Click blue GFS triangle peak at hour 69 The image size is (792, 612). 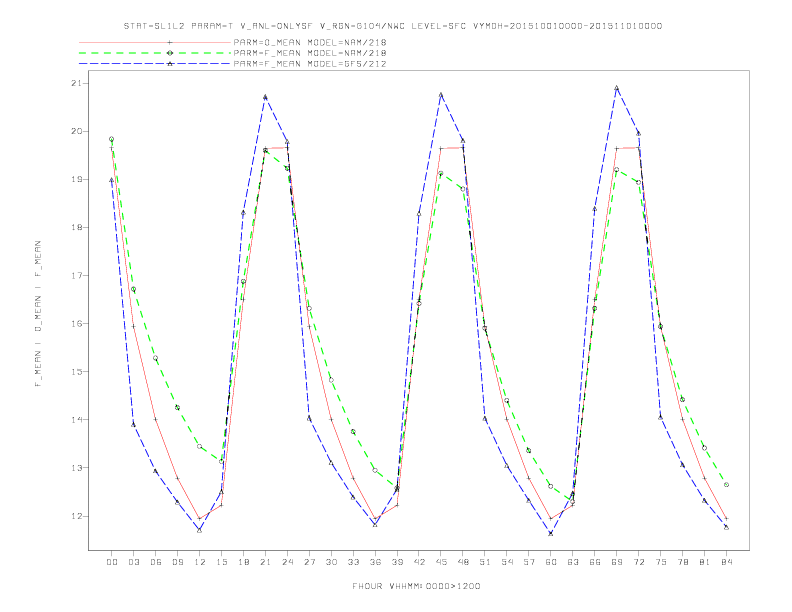[x=617, y=88]
